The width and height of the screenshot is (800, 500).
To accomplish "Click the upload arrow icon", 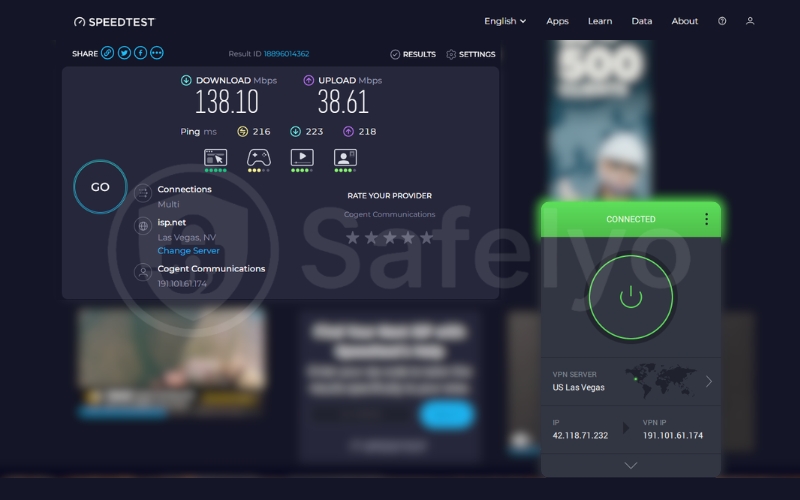I will pyautogui.click(x=309, y=80).
